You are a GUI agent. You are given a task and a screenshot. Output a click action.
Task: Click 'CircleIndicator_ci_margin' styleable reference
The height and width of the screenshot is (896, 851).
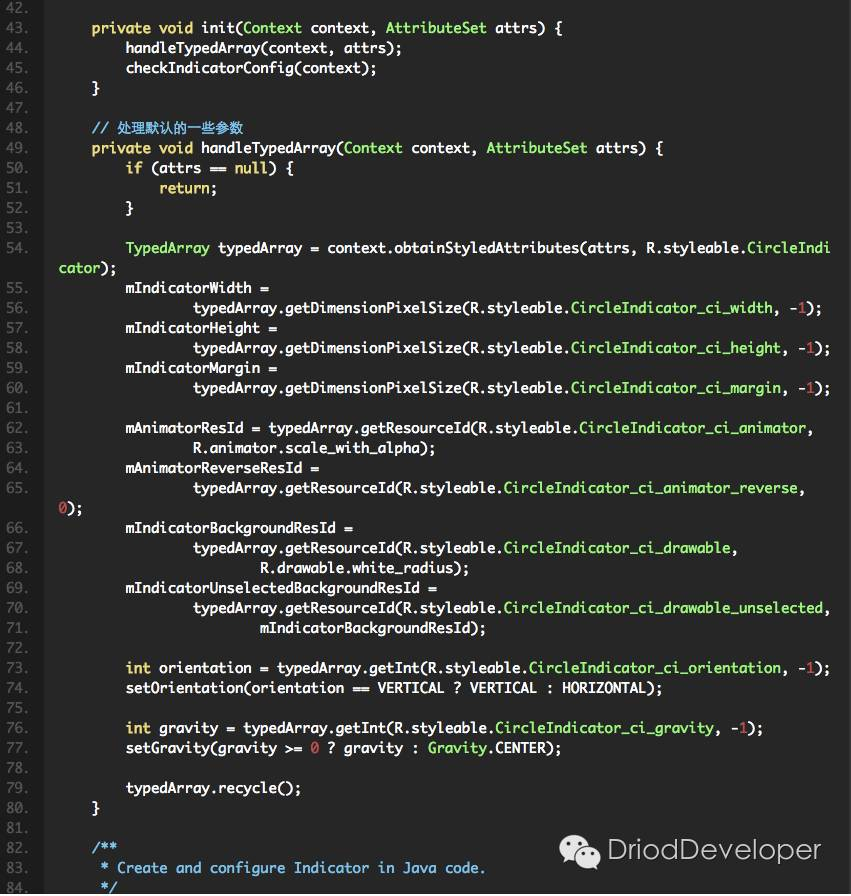pyautogui.click(x=676, y=388)
